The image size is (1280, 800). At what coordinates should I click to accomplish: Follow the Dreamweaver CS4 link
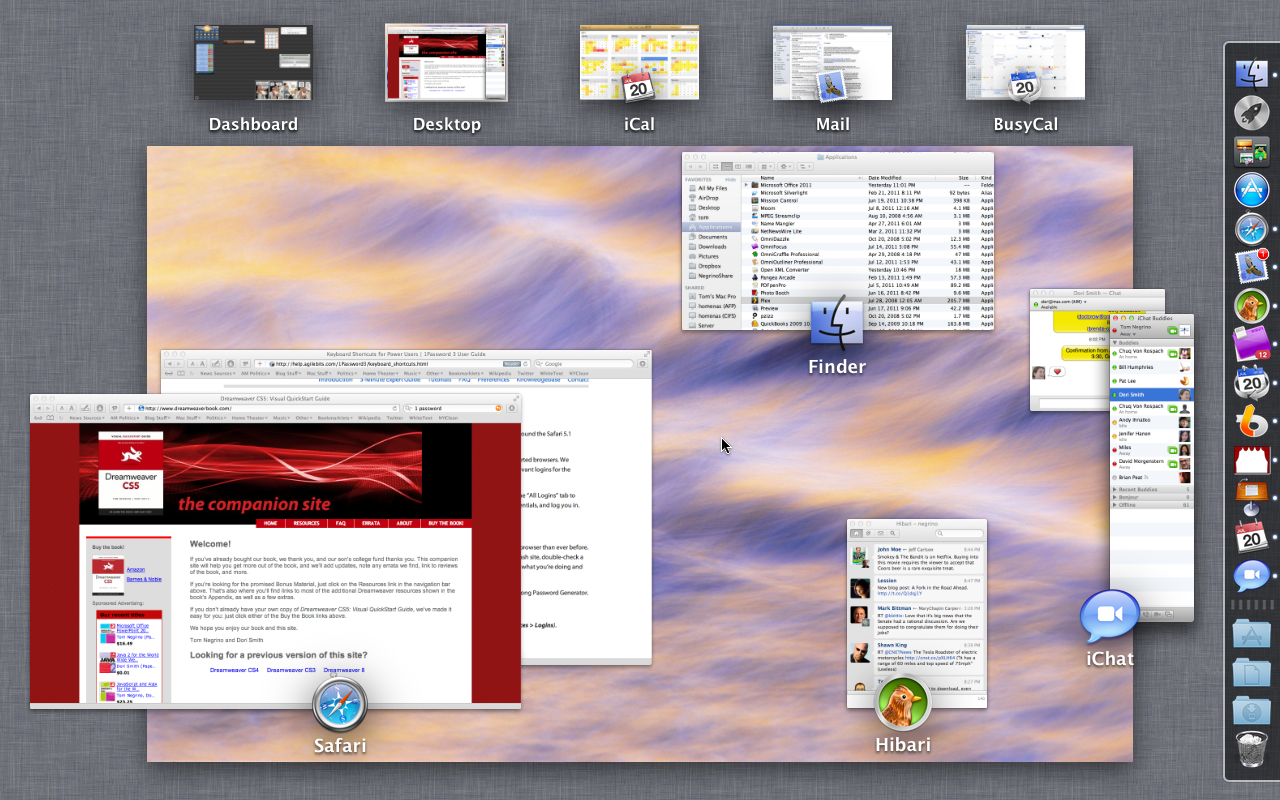[234, 670]
